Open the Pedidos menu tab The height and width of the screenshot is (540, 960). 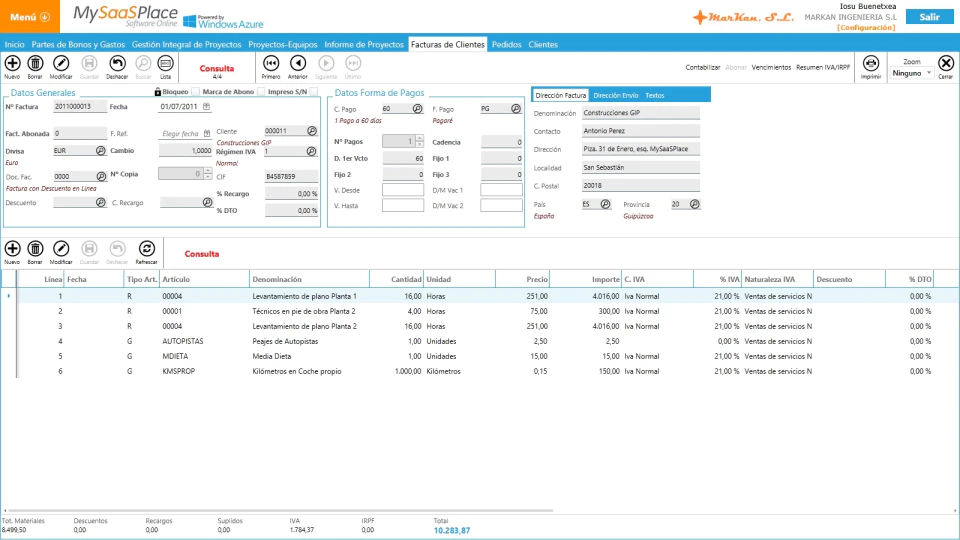point(506,45)
